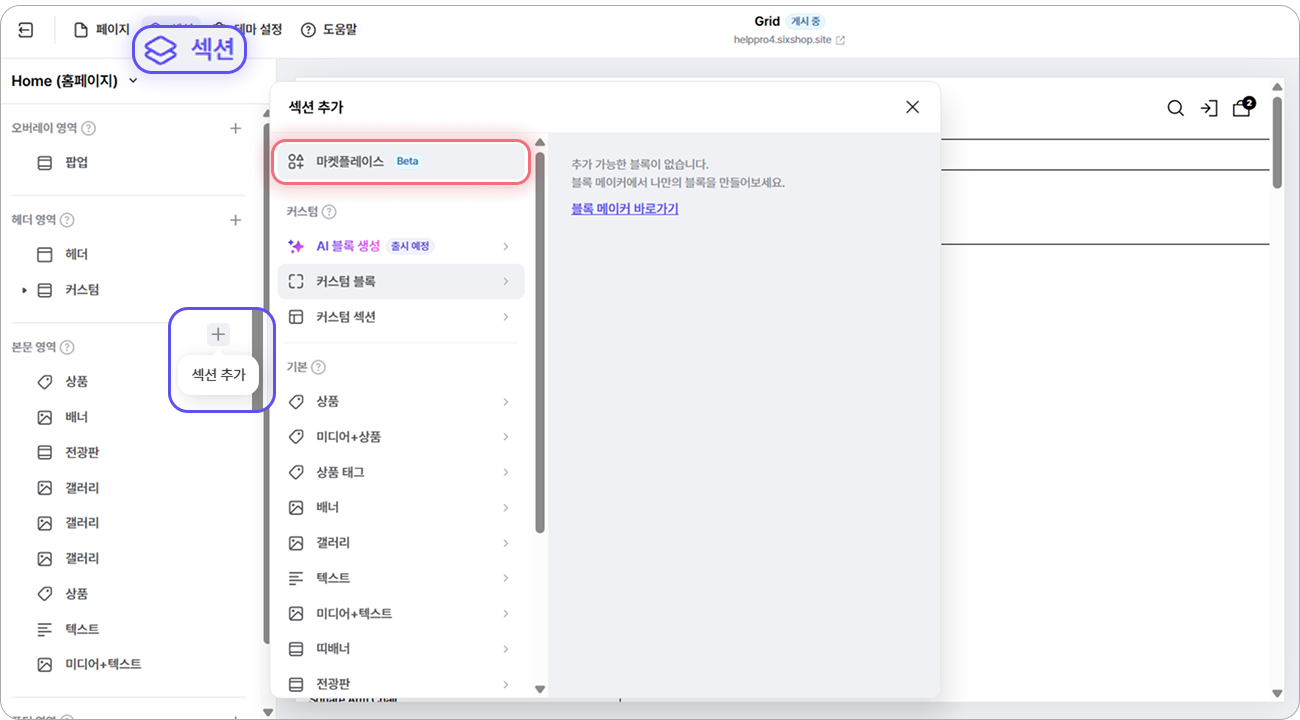Click the 마켓플레이스 icon
The image size is (1300, 720).
click(x=296, y=161)
